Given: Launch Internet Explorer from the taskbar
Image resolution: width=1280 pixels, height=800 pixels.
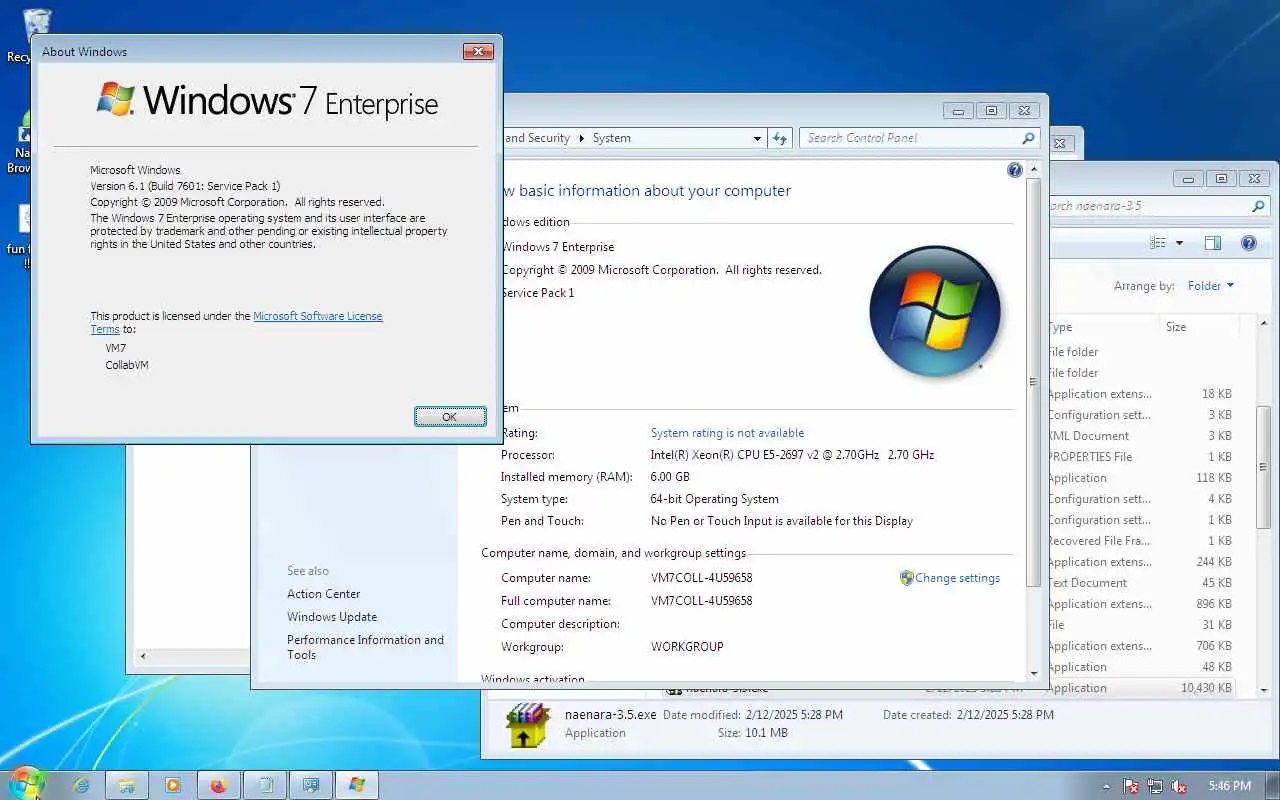Looking at the screenshot, I should 82,785.
